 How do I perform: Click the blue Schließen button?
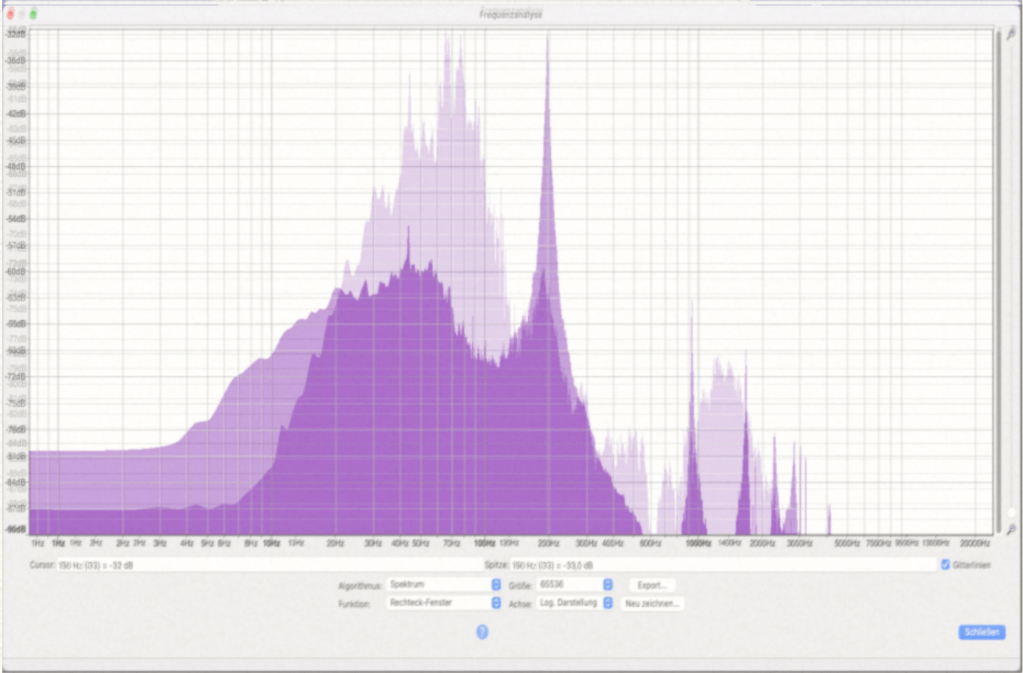coord(981,632)
